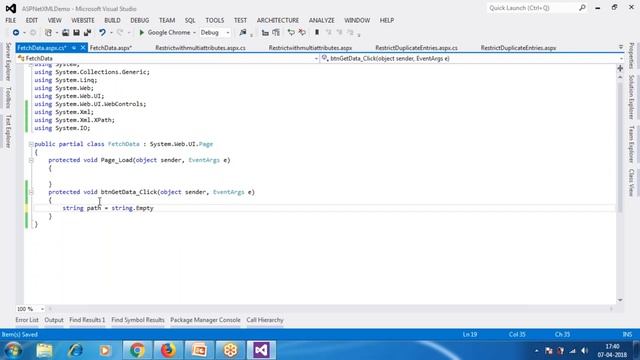Open the FILE menu
Screen dimensions: 640x360
pyautogui.click(x=11, y=20)
